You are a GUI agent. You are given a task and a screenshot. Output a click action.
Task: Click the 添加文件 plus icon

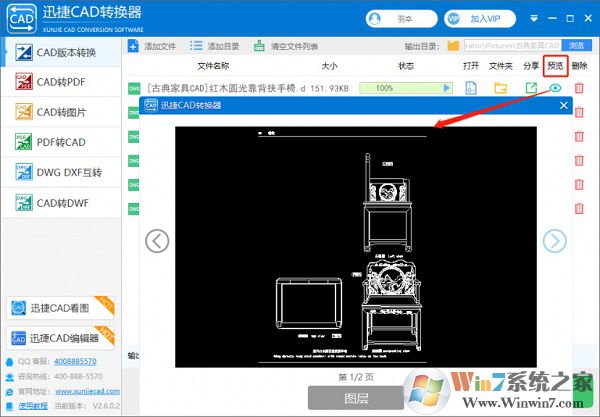pyautogui.click(x=133, y=46)
